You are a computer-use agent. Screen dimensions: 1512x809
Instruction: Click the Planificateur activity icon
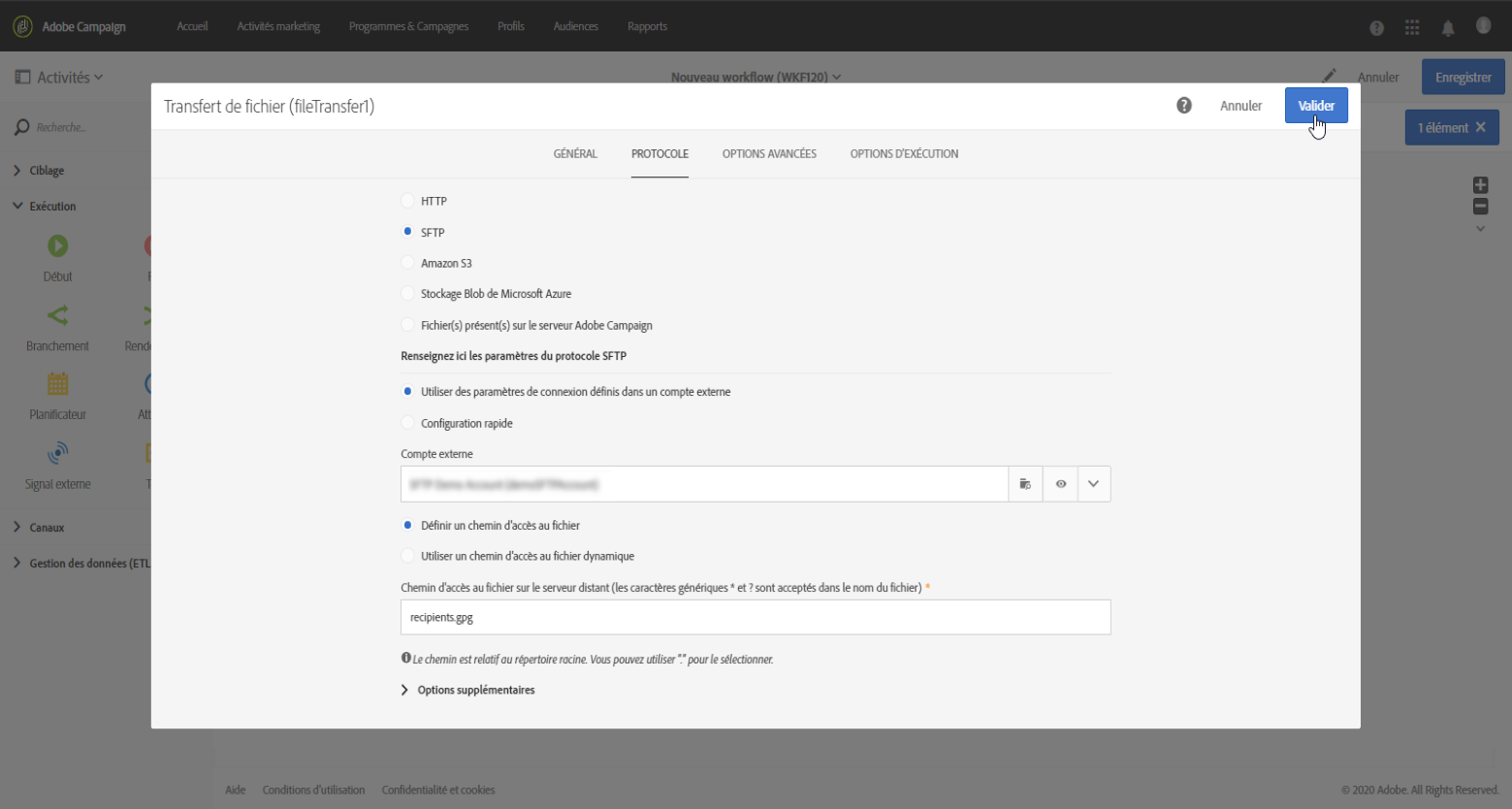coord(58,384)
